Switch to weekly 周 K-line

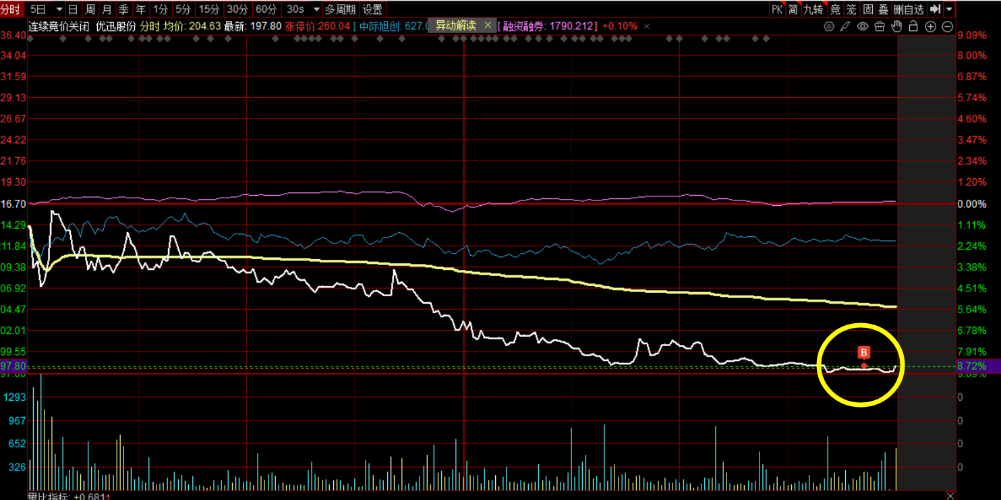pos(89,9)
